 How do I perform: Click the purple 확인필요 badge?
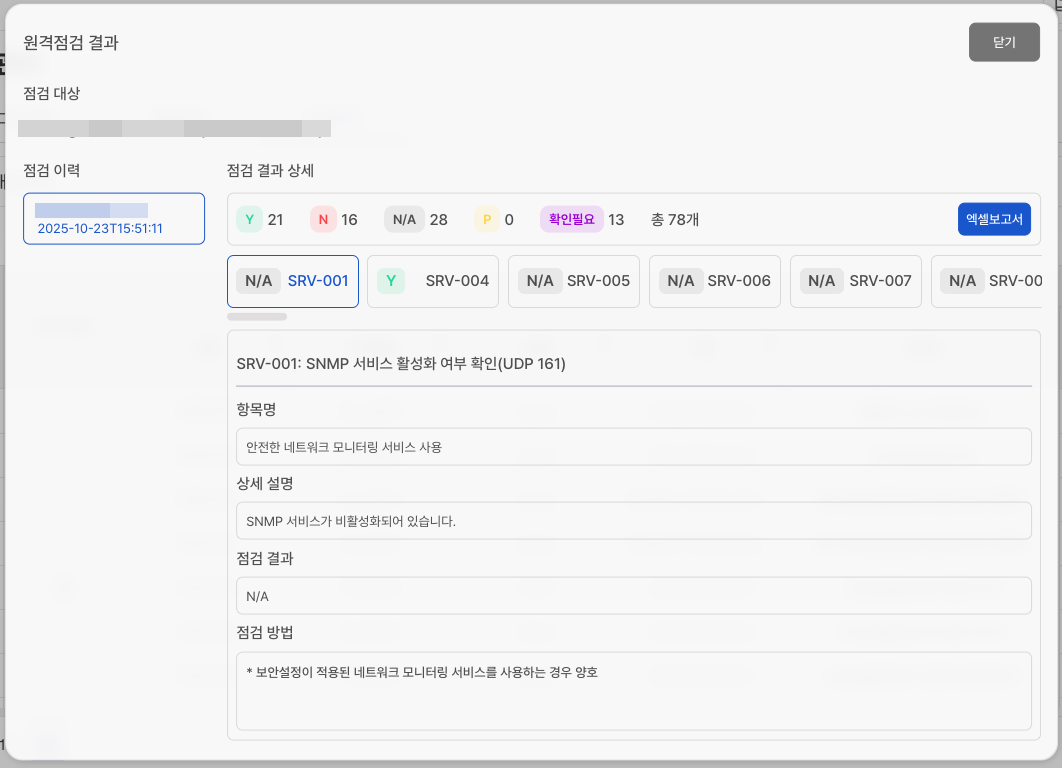pos(572,219)
